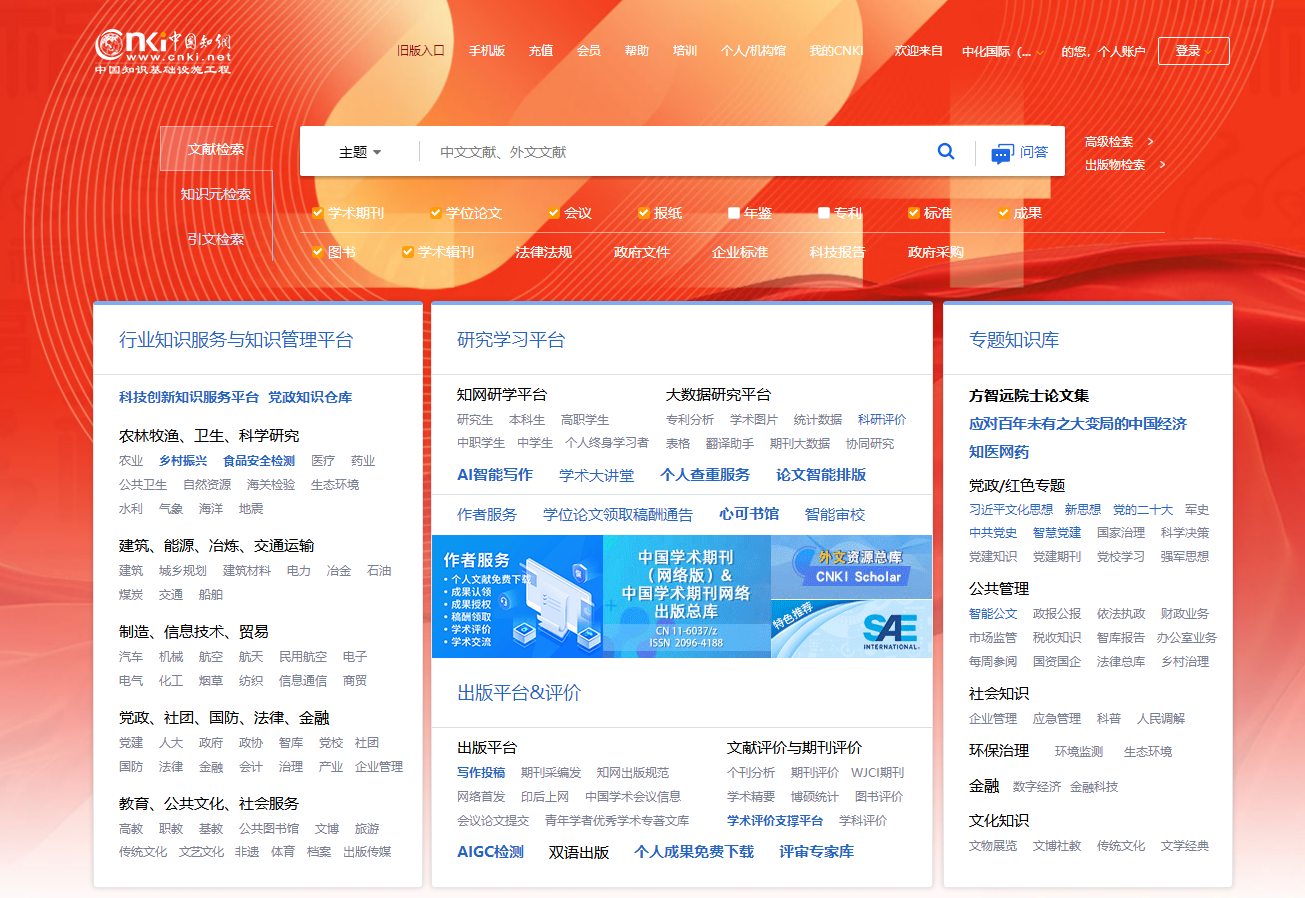Open AIGC检测 link

point(490,852)
